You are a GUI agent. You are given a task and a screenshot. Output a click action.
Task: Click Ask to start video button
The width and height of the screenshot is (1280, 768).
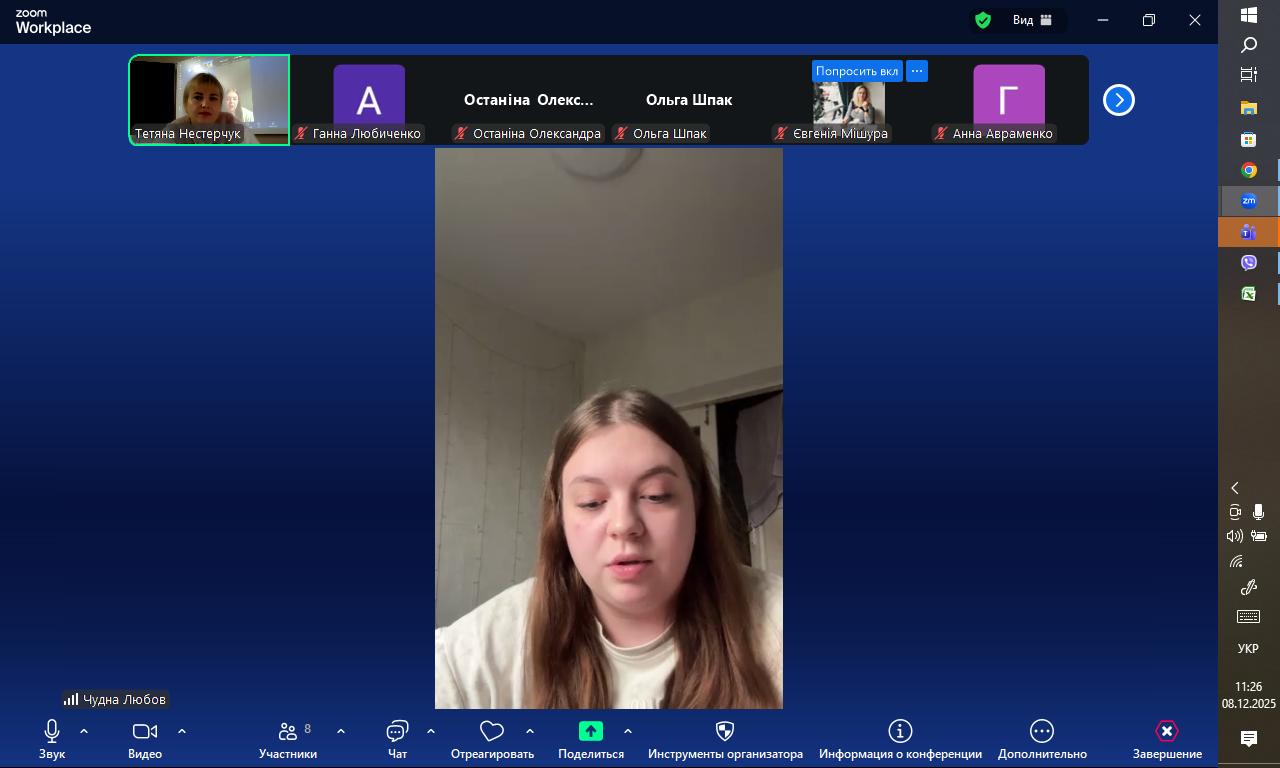[857, 71]
